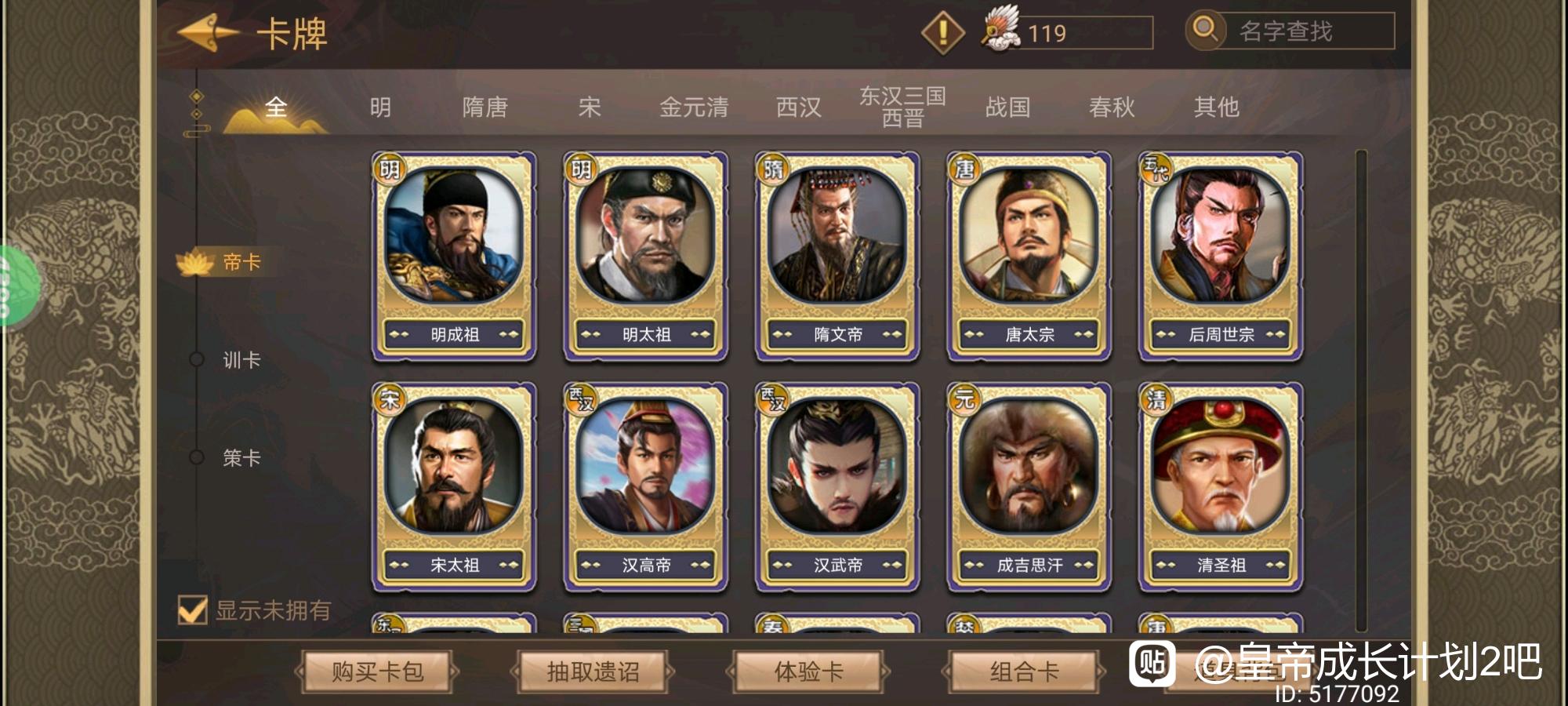Click the card list vertical scrollbar

tap(1361, 390)
